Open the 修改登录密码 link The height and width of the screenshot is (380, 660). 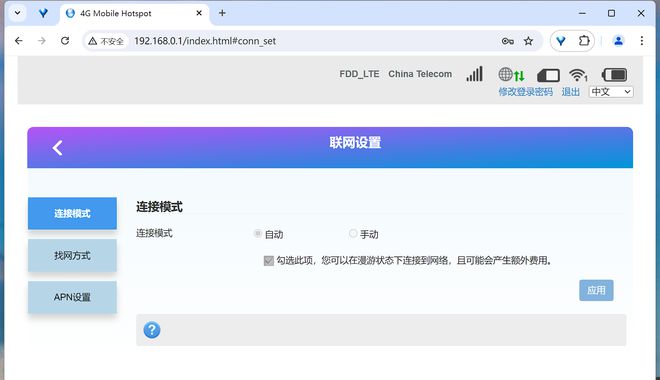(526, 92)
